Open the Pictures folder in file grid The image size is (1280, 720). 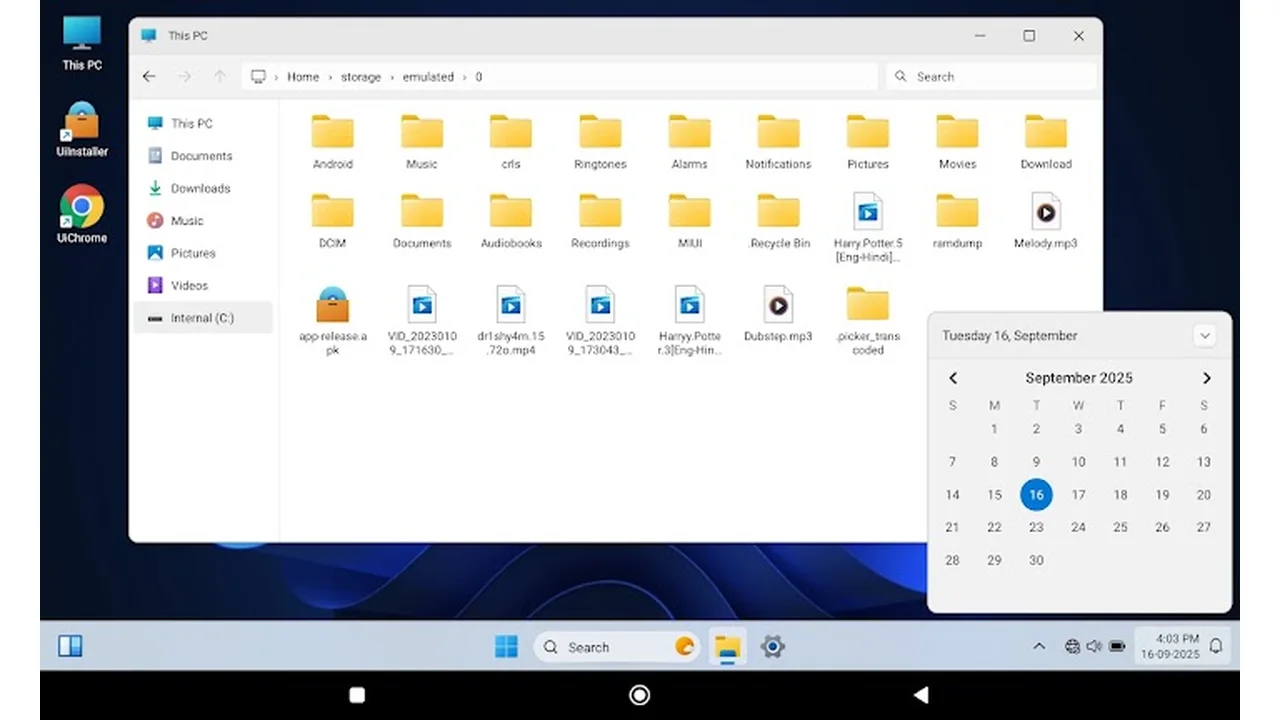point(867,142)
